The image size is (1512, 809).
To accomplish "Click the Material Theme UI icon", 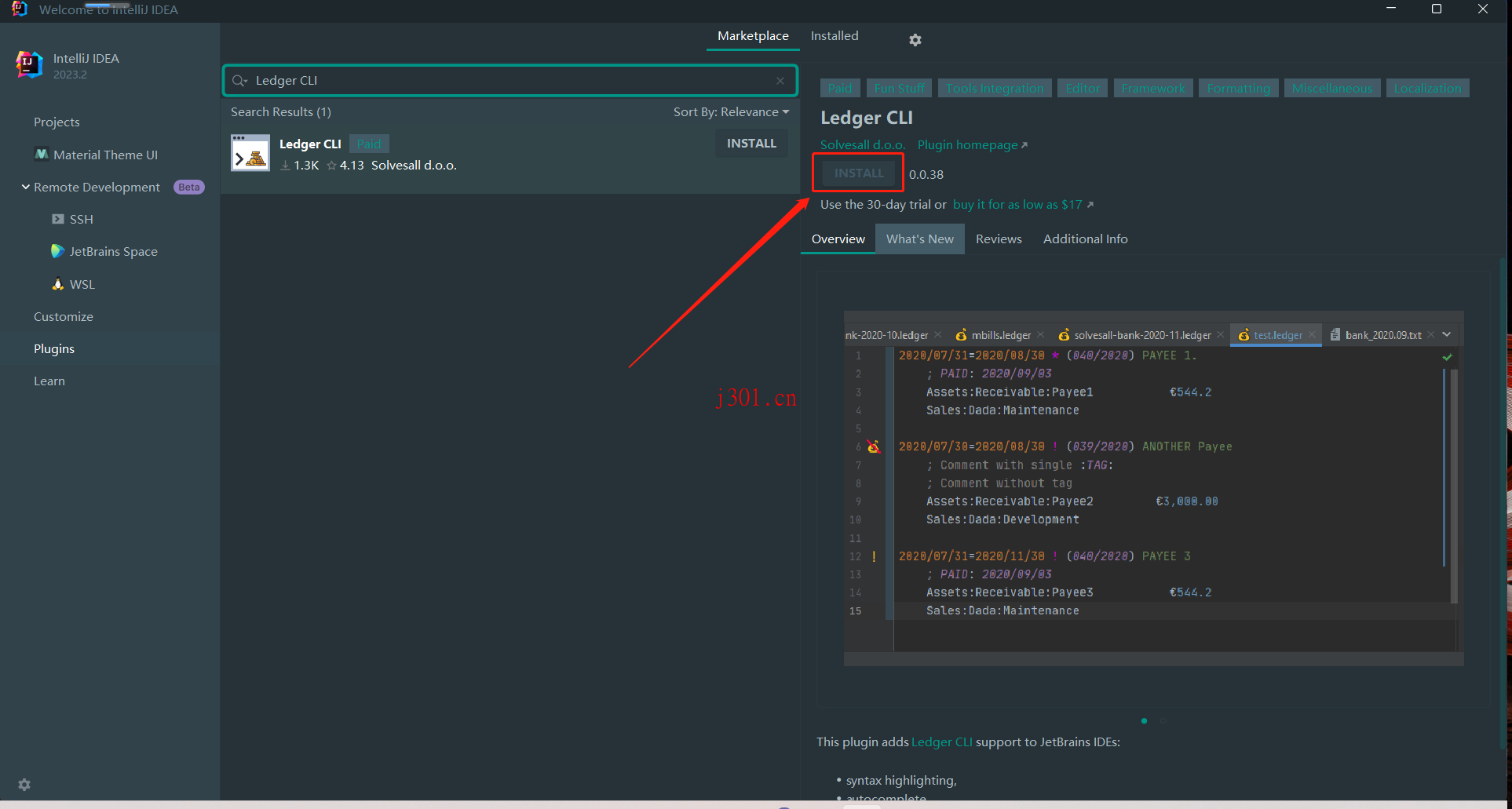I will [42, 155].
